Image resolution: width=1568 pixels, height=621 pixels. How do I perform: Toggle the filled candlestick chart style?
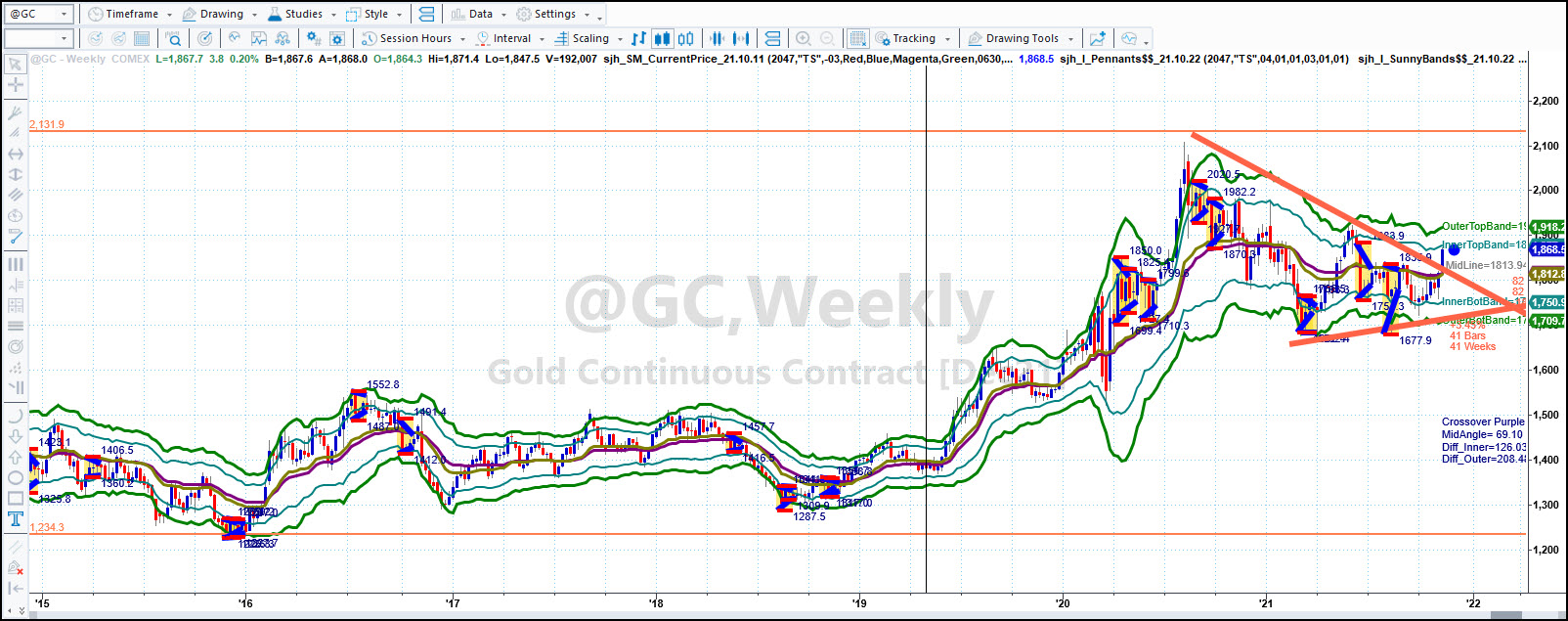pos(662,39)
